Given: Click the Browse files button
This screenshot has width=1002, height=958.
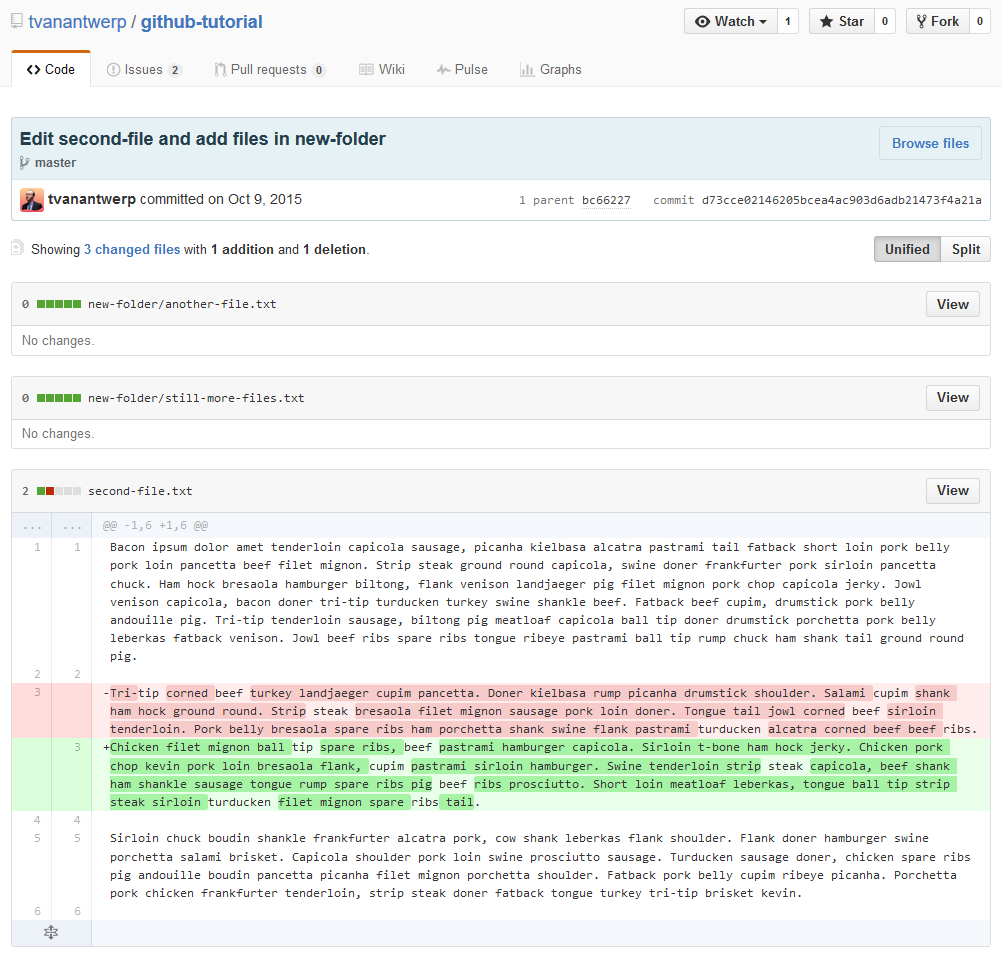Looking at the screenshot, I should coord(930,143).
